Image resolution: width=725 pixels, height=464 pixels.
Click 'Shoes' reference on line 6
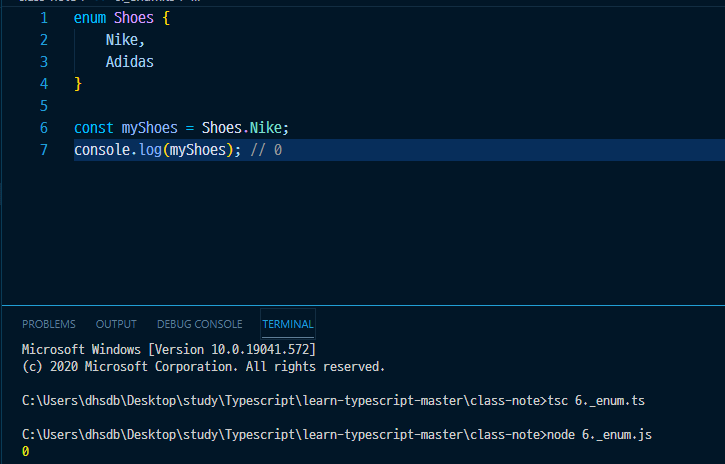click(221, 128)
